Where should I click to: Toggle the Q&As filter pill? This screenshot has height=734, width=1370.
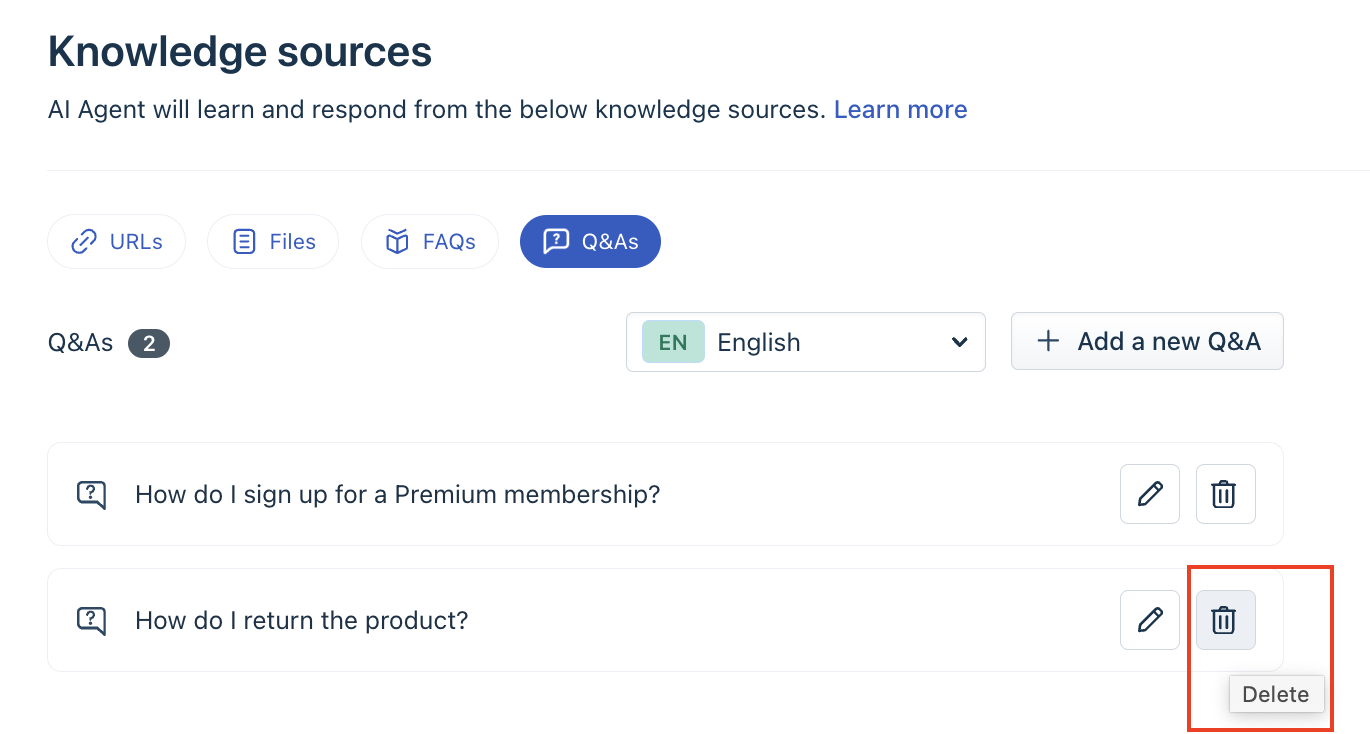[x=590, y=241]
